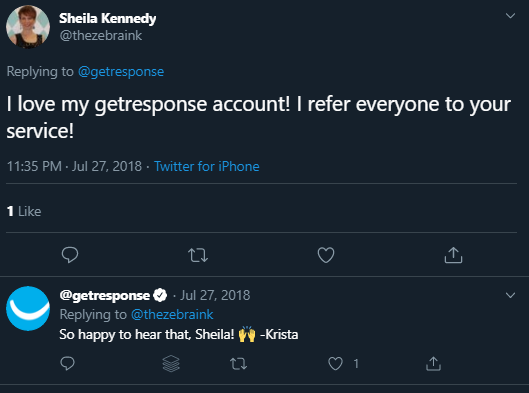529x393 pixels.
Task: Open the @thezebraink mention link
Action: tap(172, 314)
